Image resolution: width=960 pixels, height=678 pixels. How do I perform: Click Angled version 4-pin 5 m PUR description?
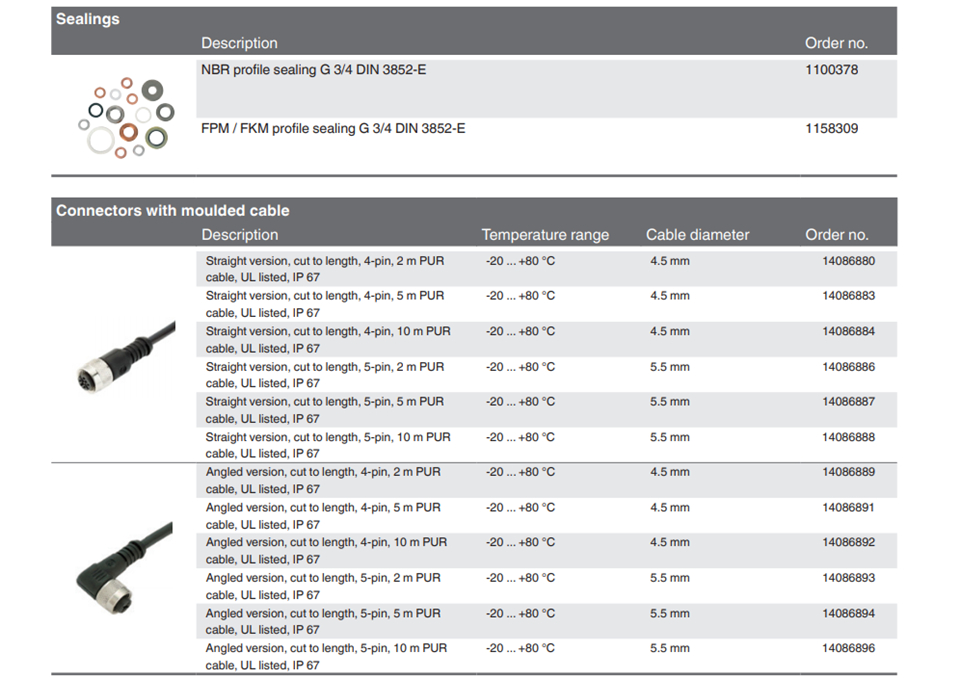click(x=323, y=516)
